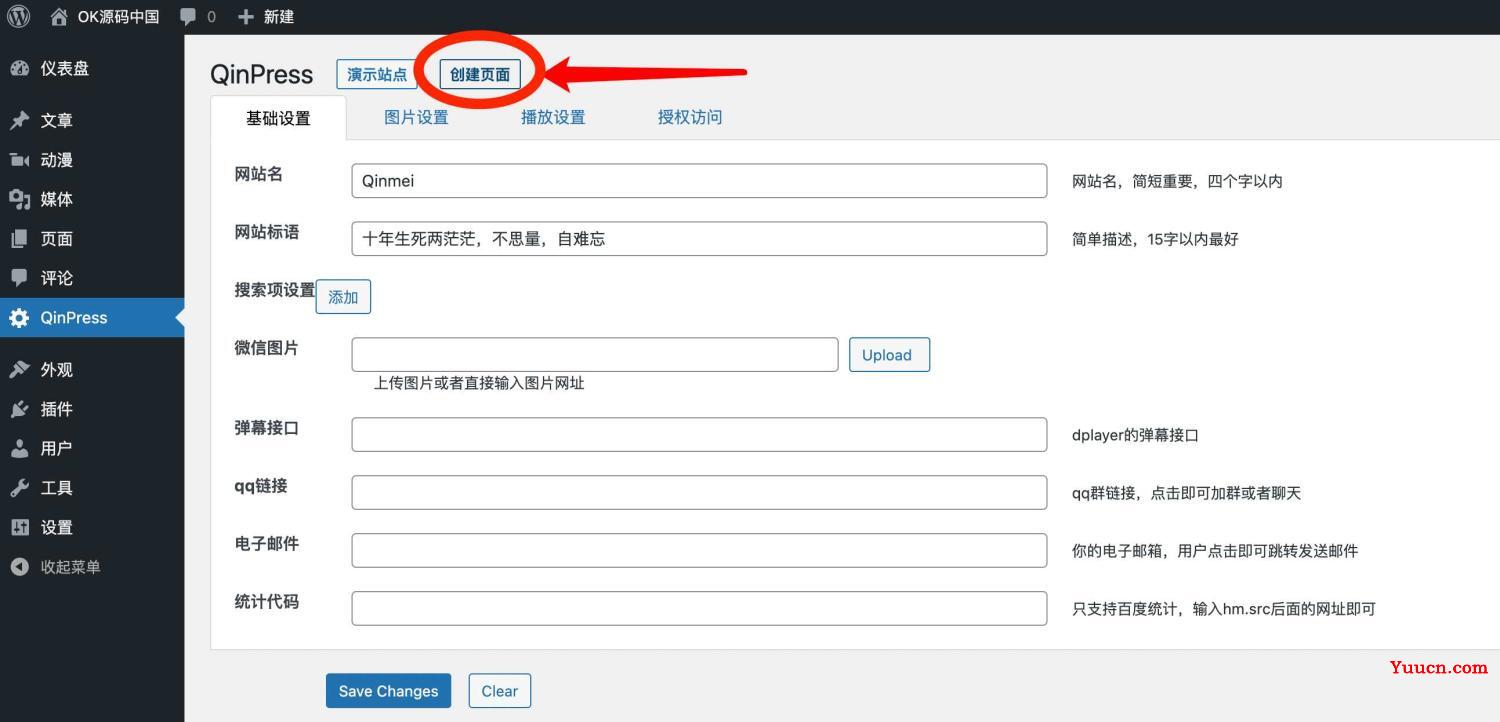The height and width of the screenshot is (722, 1500).
Task: Click hint text 网站名，简短重要，四个字以内
Action: point(1177,182)
